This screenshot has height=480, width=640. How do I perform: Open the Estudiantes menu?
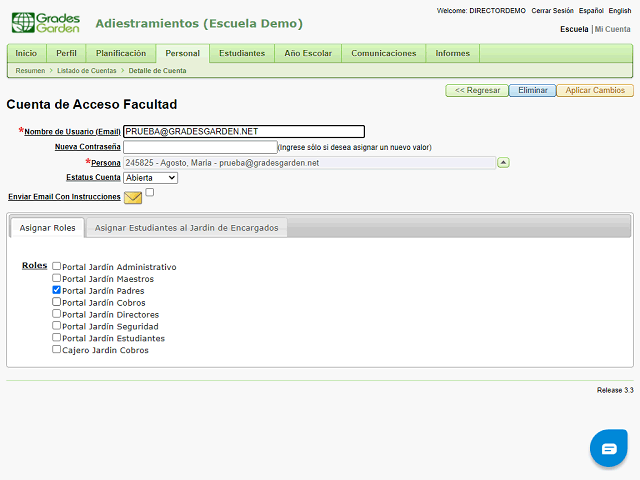pos(242,53)
